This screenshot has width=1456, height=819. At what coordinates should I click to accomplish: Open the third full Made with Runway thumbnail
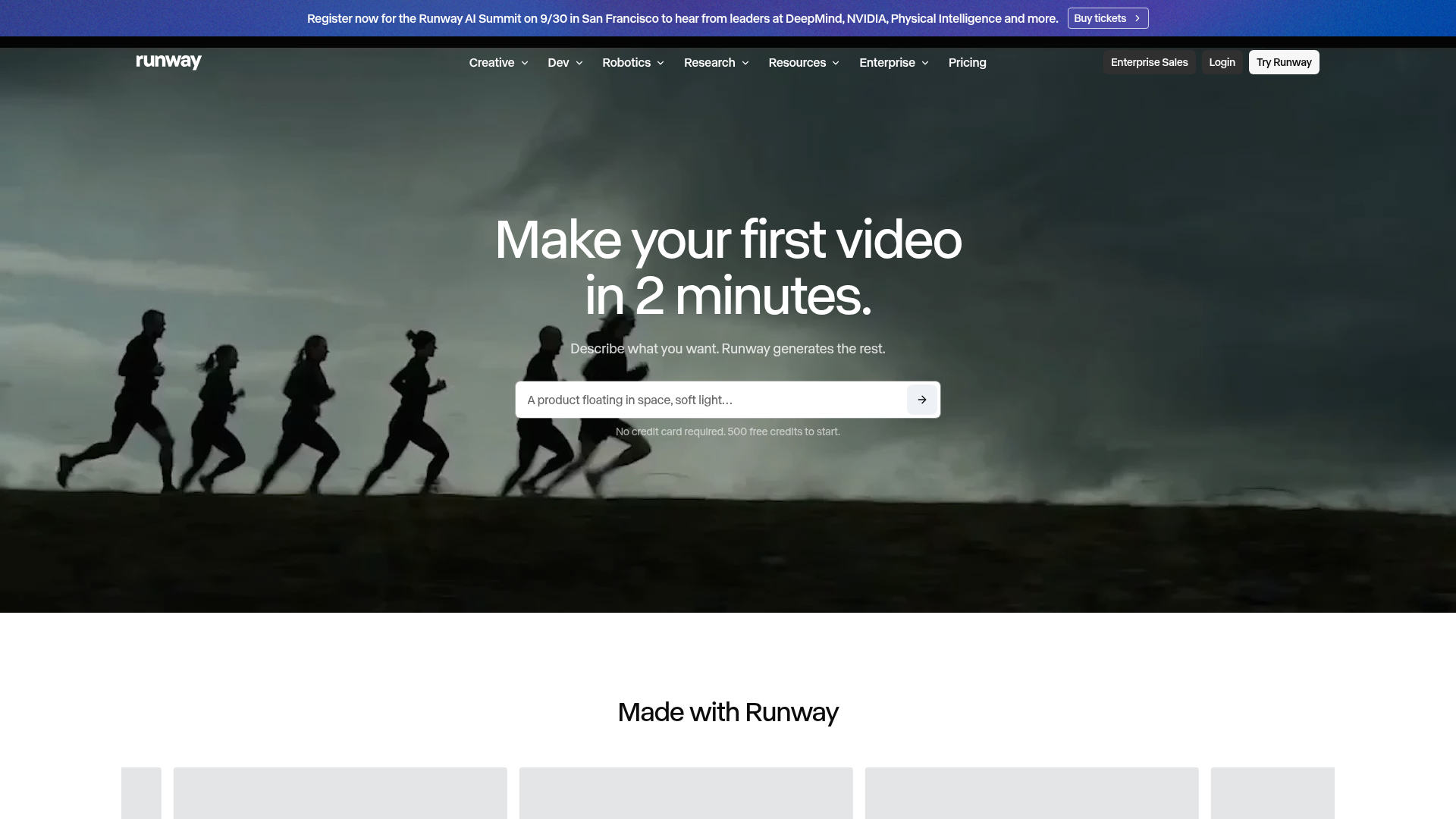coord(1031,793)
